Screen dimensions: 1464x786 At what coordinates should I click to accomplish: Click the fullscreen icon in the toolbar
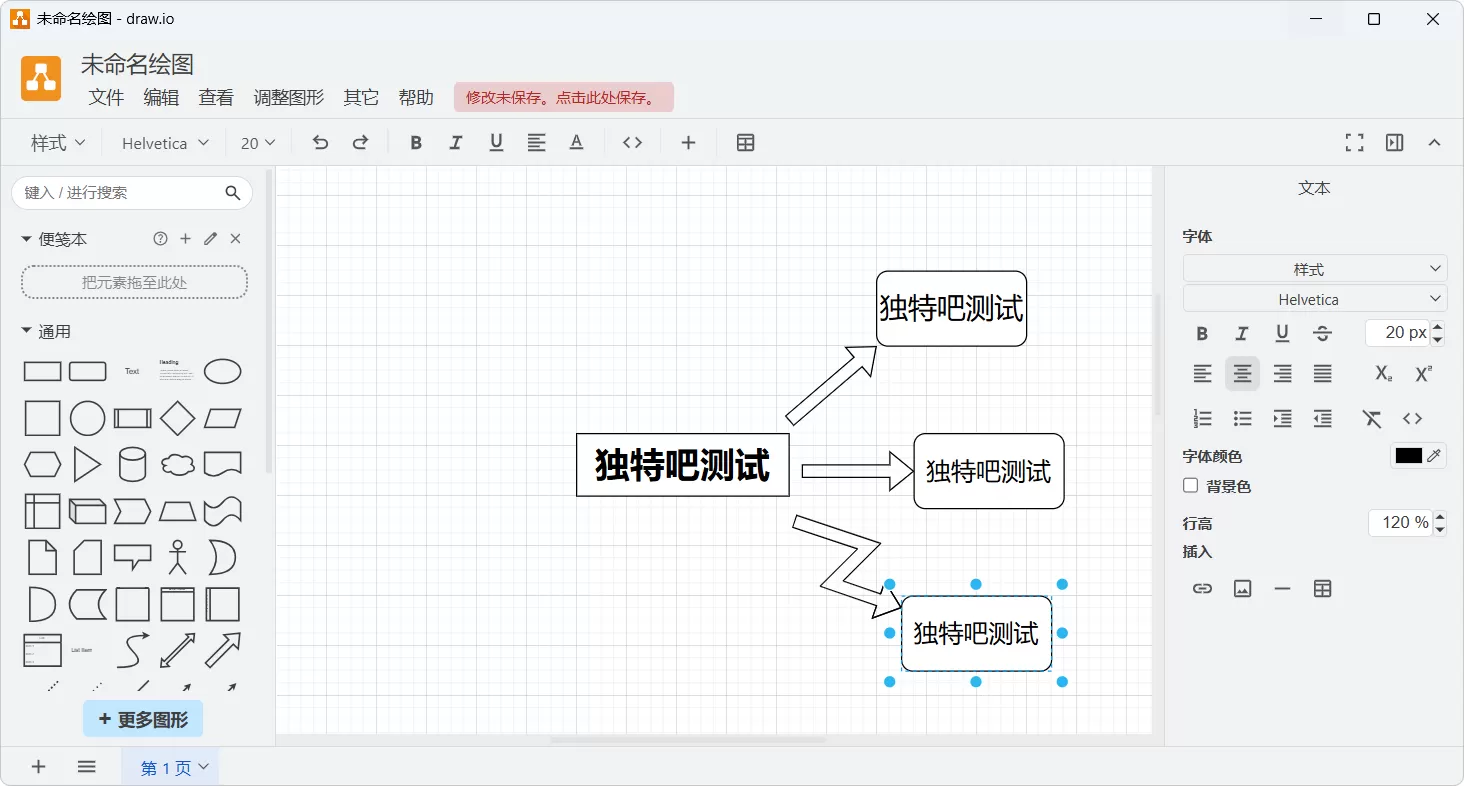pos(1354,142)
